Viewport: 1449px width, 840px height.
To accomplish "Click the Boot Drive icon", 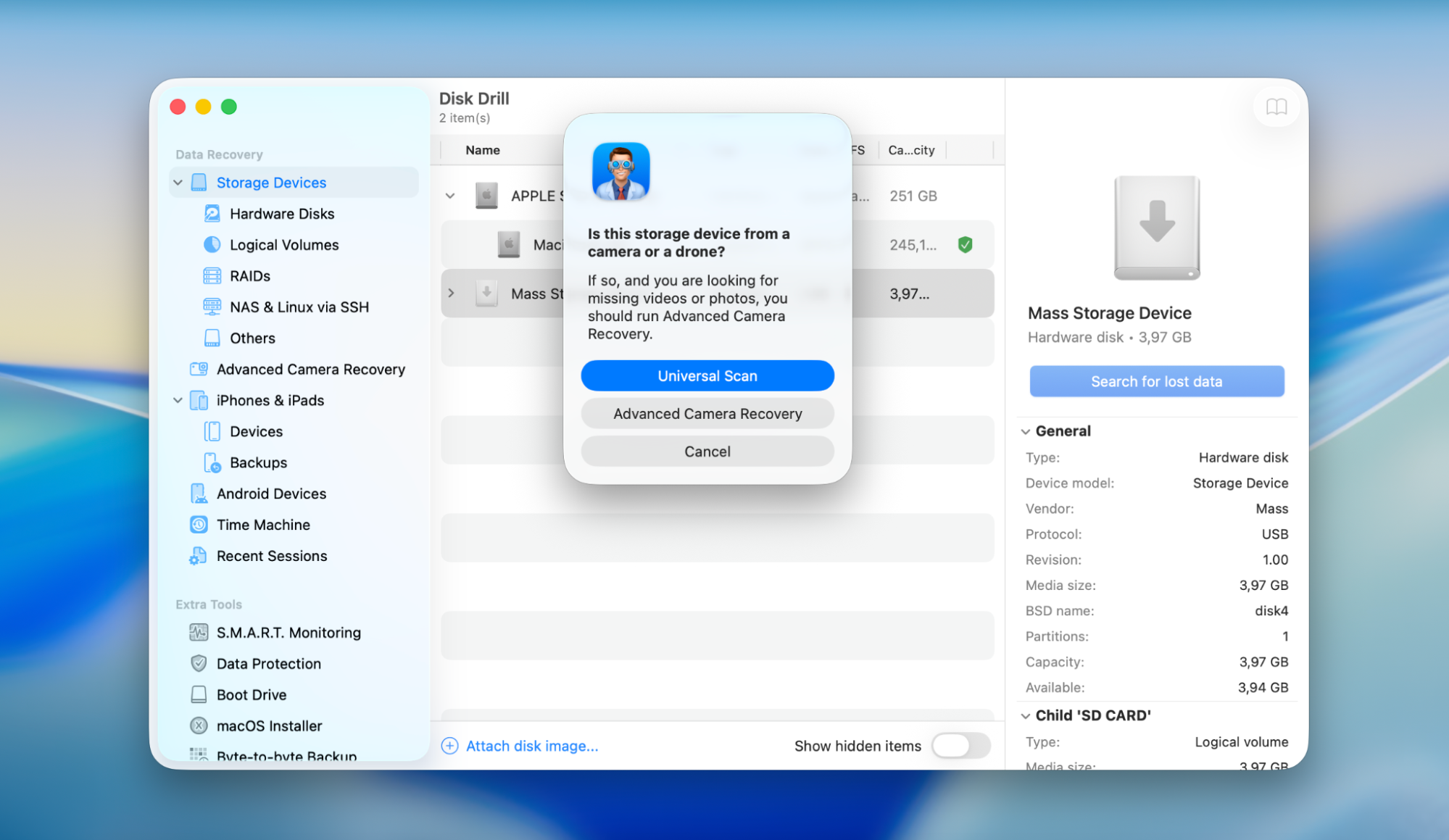I will [199, 695].
